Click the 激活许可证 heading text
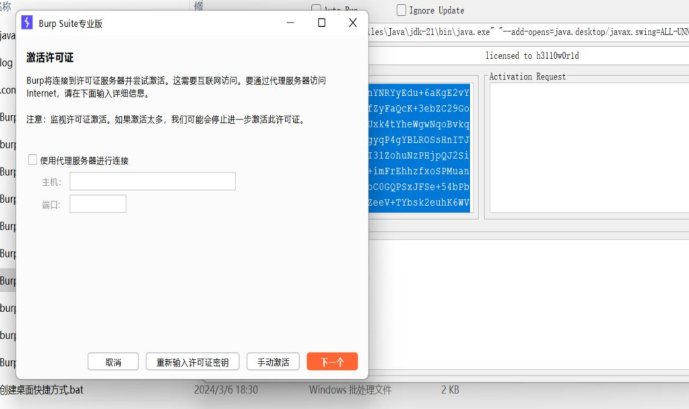The width and height of the screenshot is (689, 409). (x=50, y=58)
